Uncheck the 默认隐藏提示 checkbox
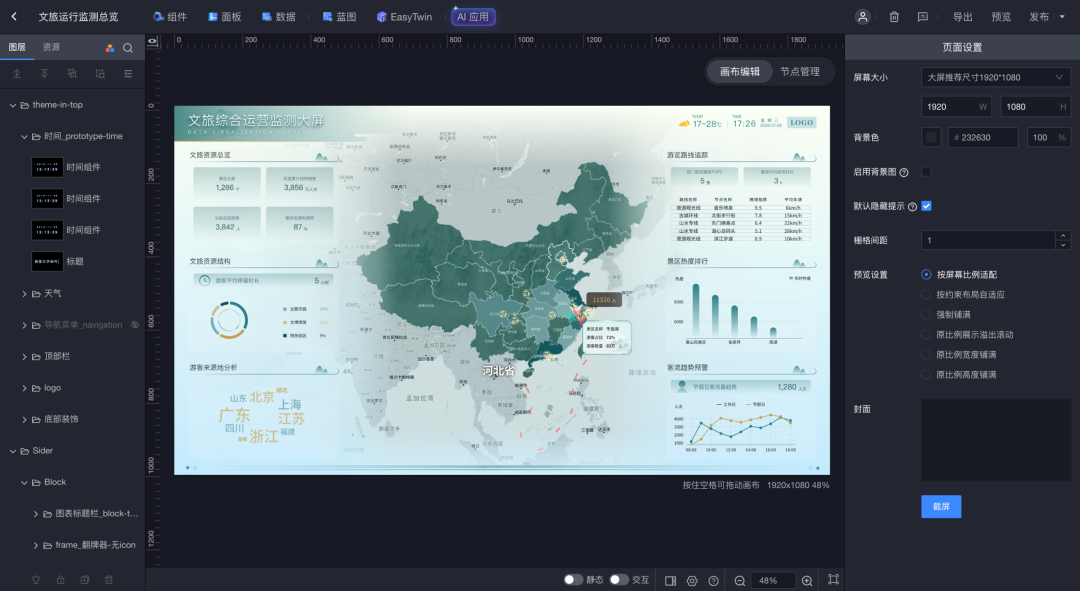The image size is (1080, 591). [926, 206]
